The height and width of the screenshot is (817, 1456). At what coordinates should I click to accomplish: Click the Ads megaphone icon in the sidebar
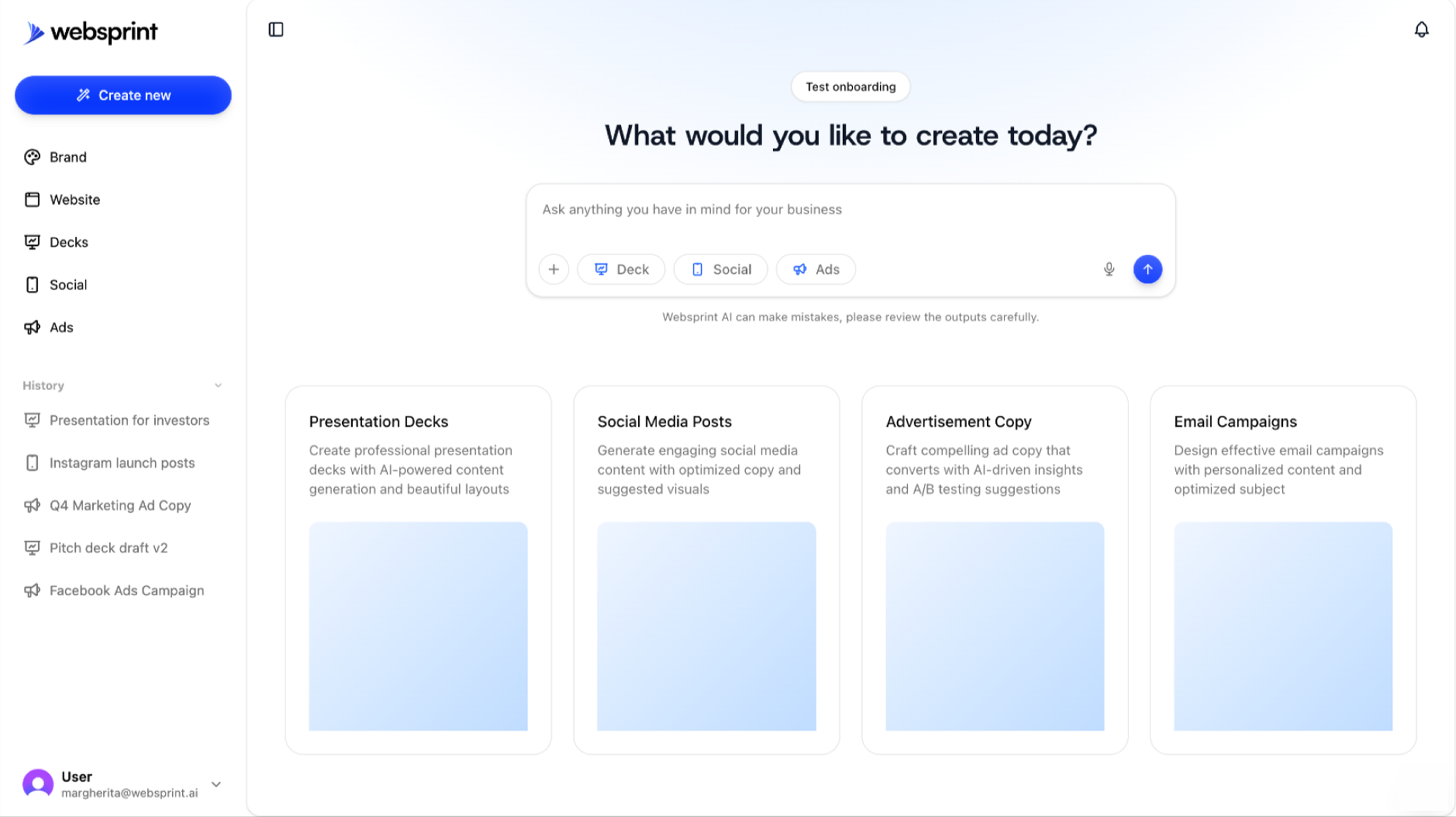pyautogui.click(x=32, y=327)
